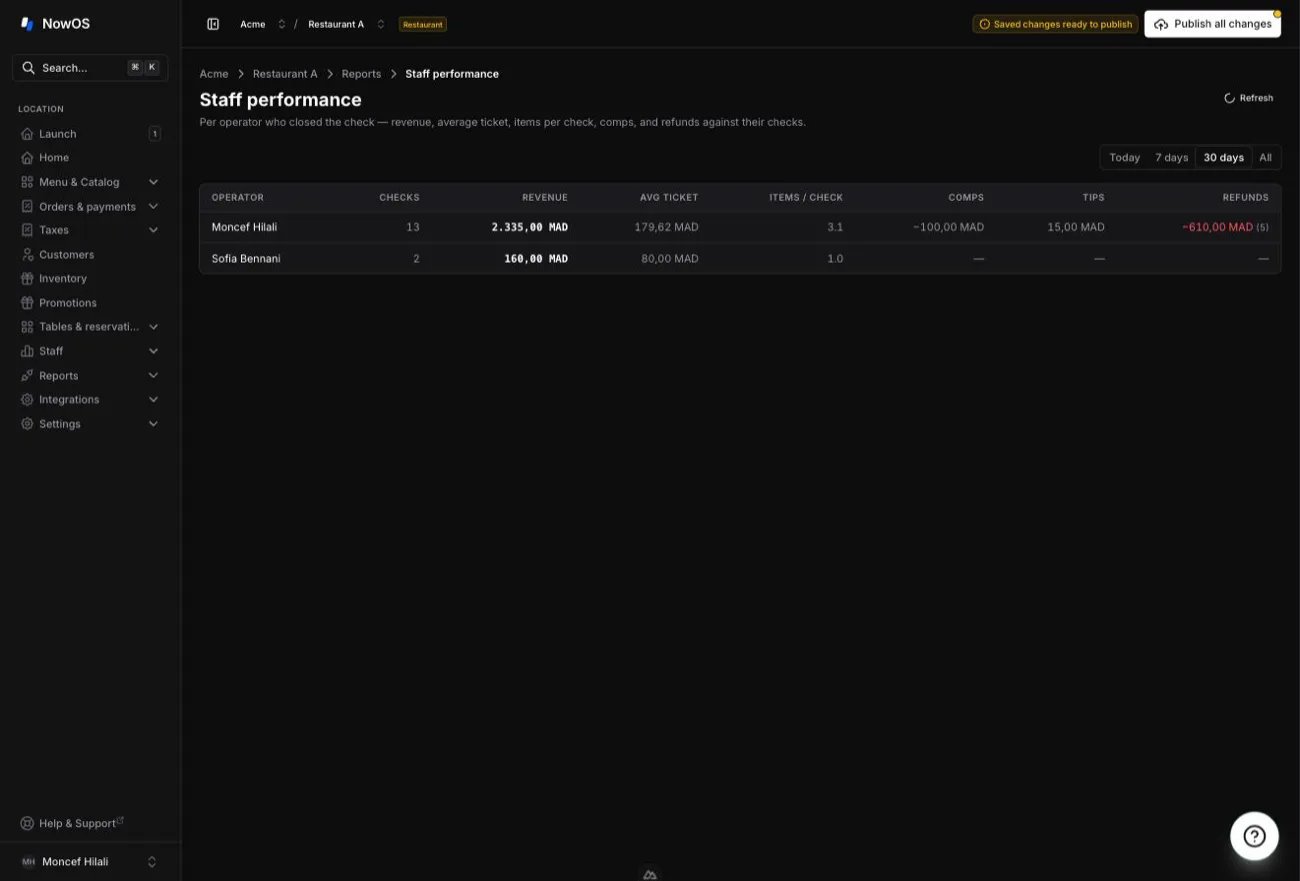Click the −610,00 MAD refund value
This screenshot has width=1300, height=881.
coord(1217,227)
